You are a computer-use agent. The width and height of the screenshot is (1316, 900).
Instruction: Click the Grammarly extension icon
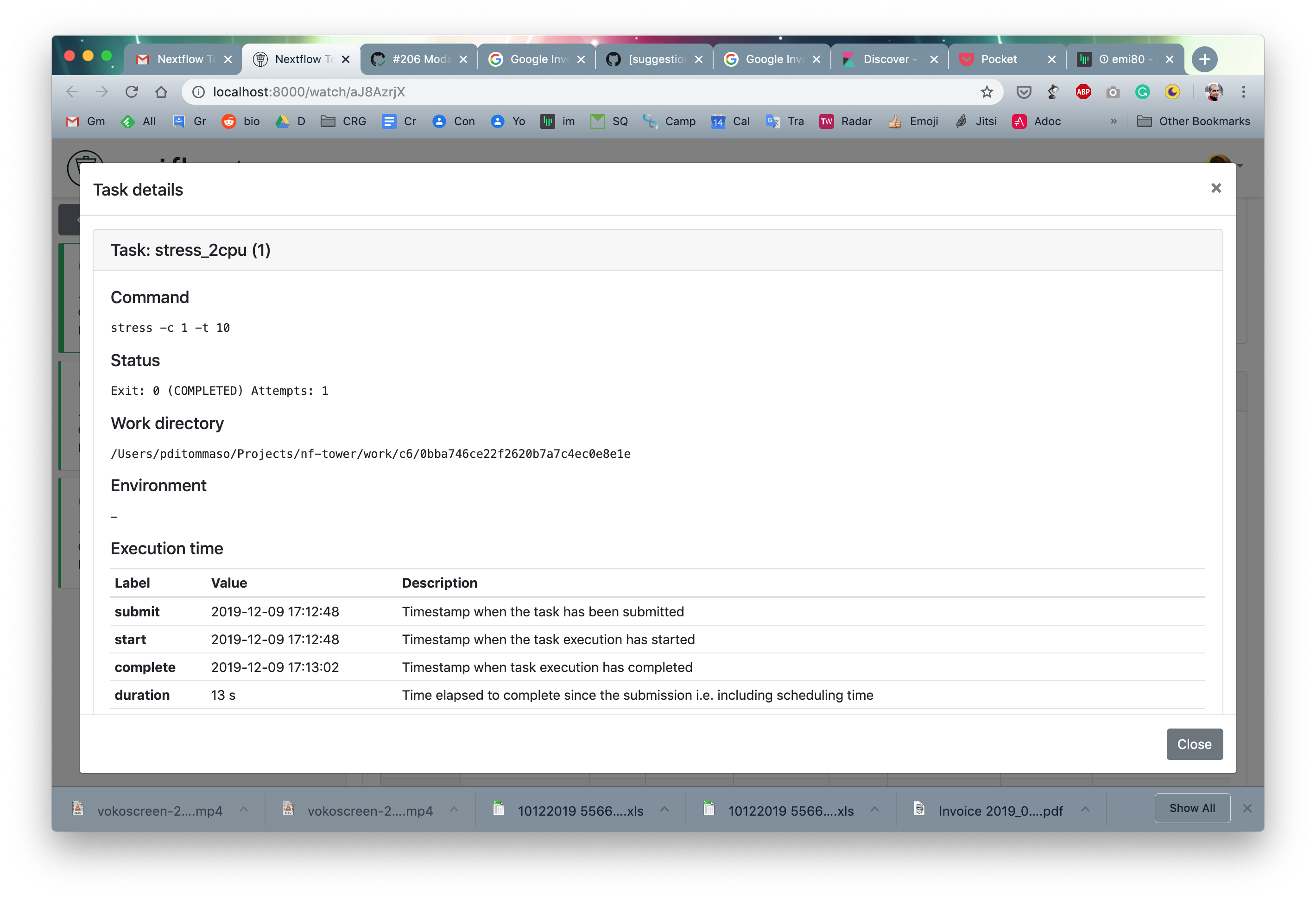click(1143, 92)
